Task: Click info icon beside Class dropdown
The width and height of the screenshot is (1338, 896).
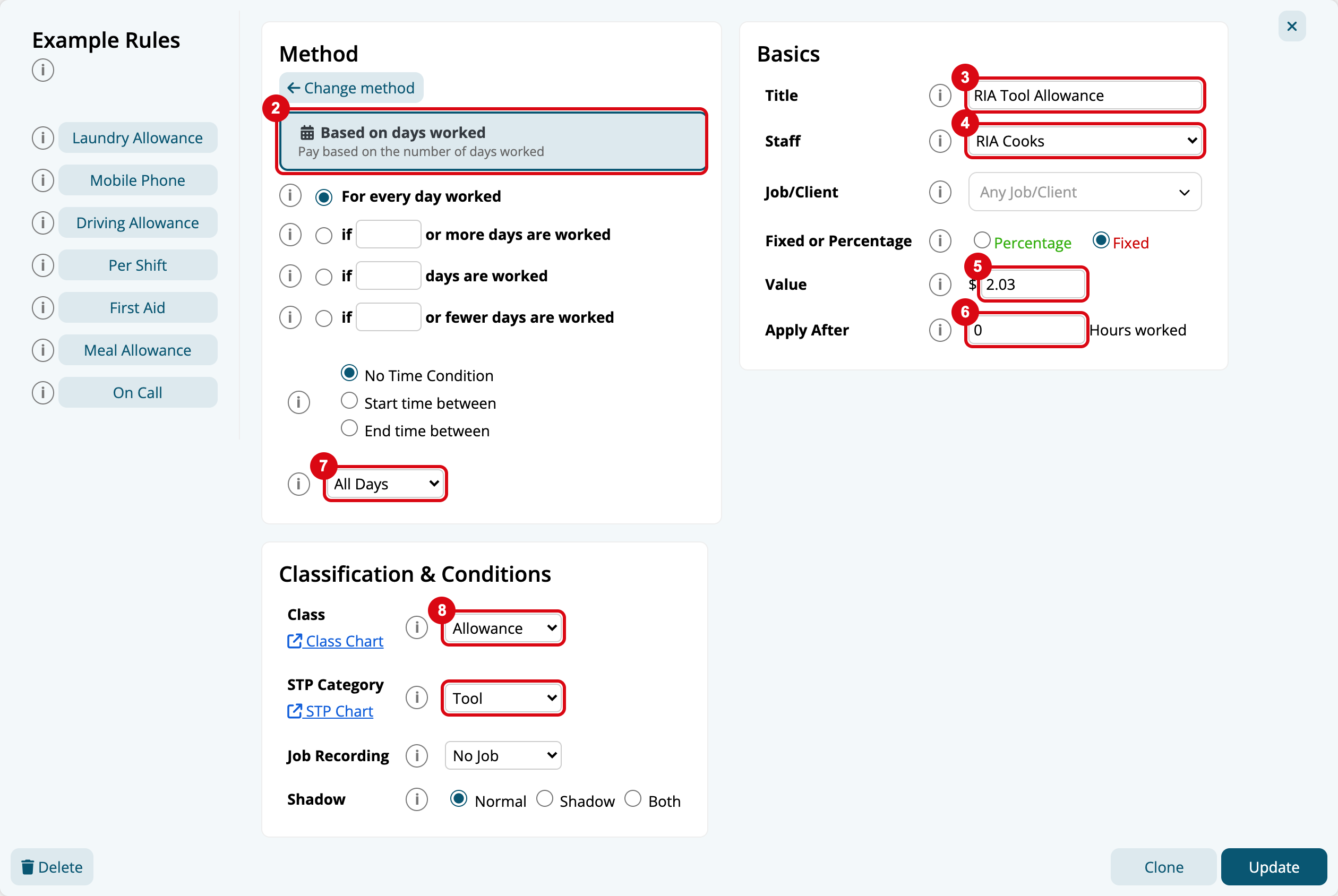Action: pos(417,627)
